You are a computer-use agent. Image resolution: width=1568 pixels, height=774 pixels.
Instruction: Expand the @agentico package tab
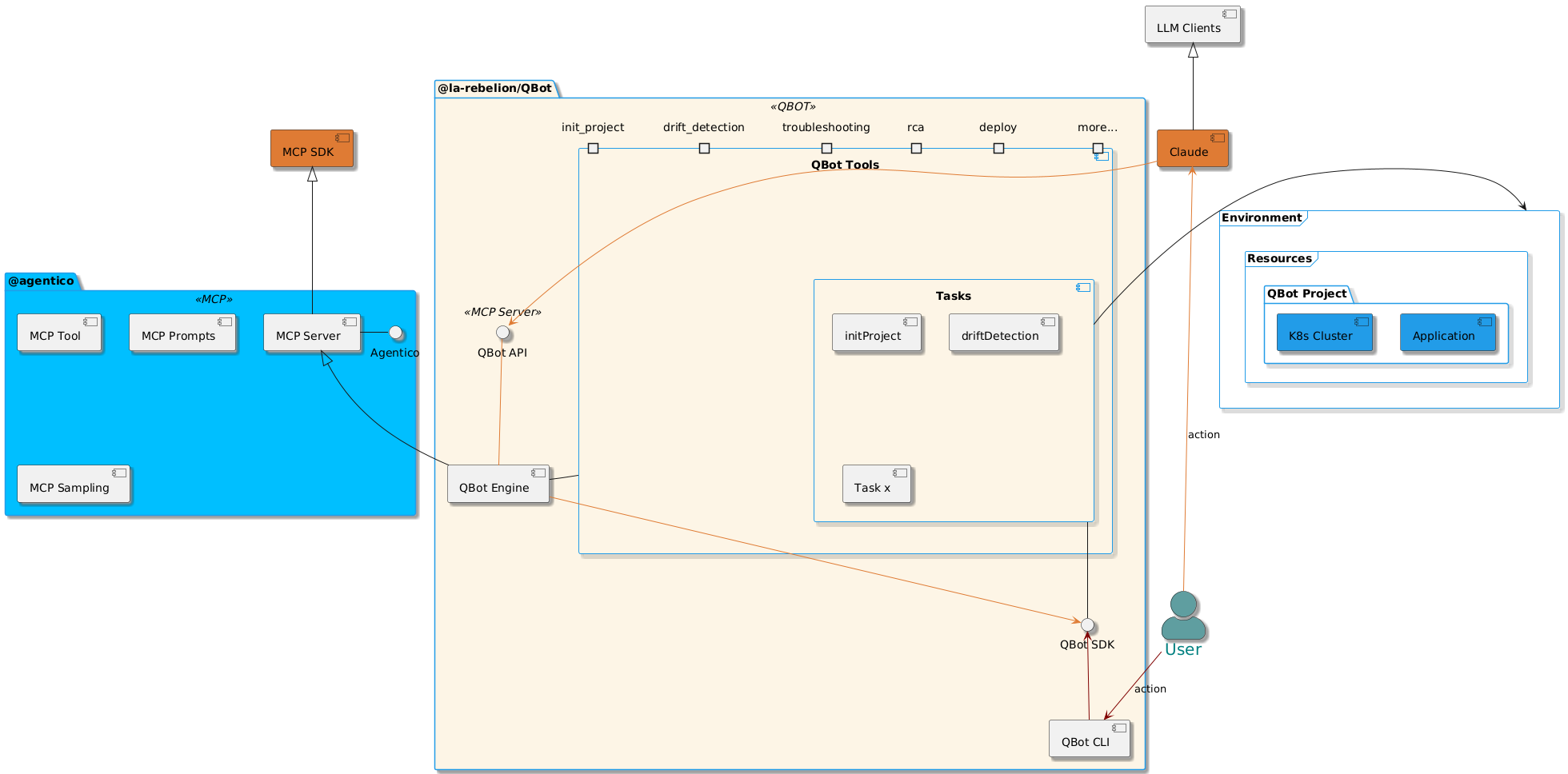[x=40, y=281]
